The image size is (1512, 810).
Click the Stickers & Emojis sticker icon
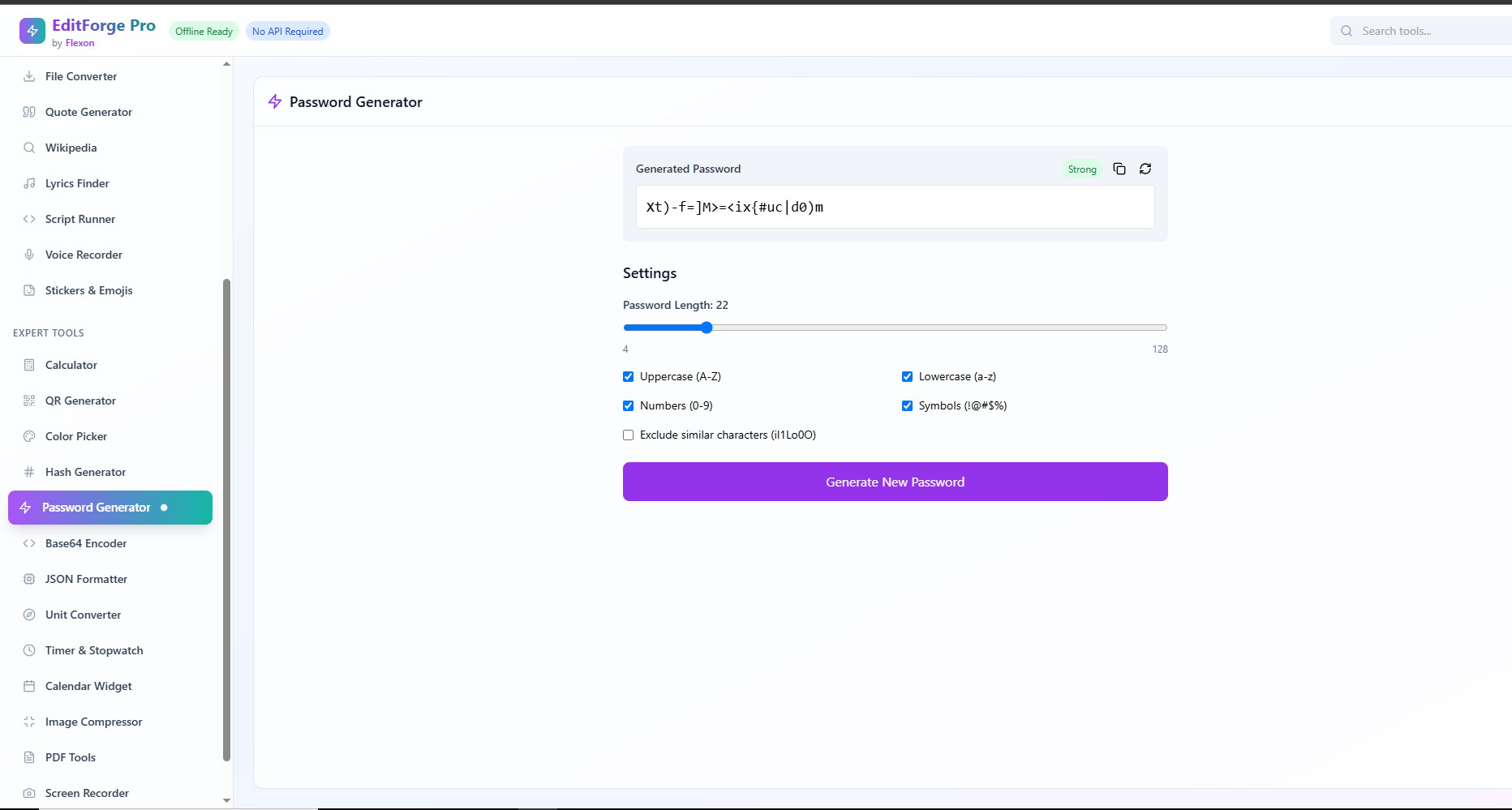point(29,290)
